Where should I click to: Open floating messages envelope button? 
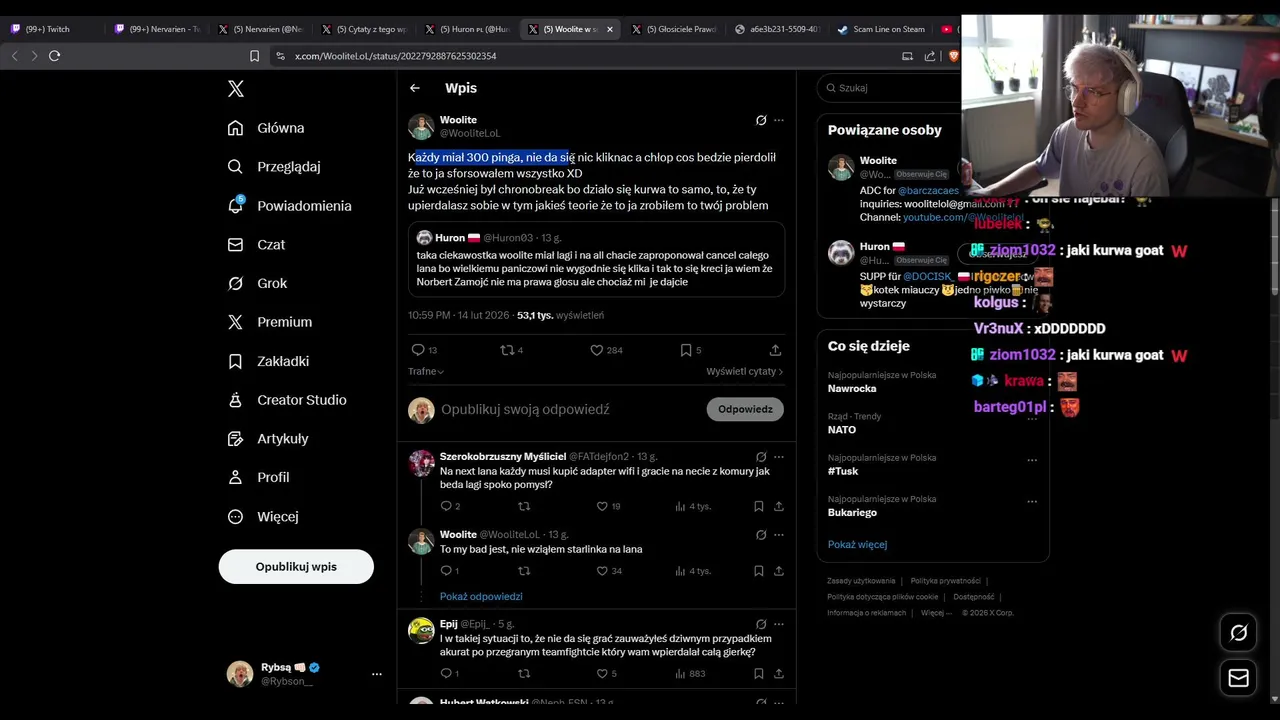coord(1238,678)
